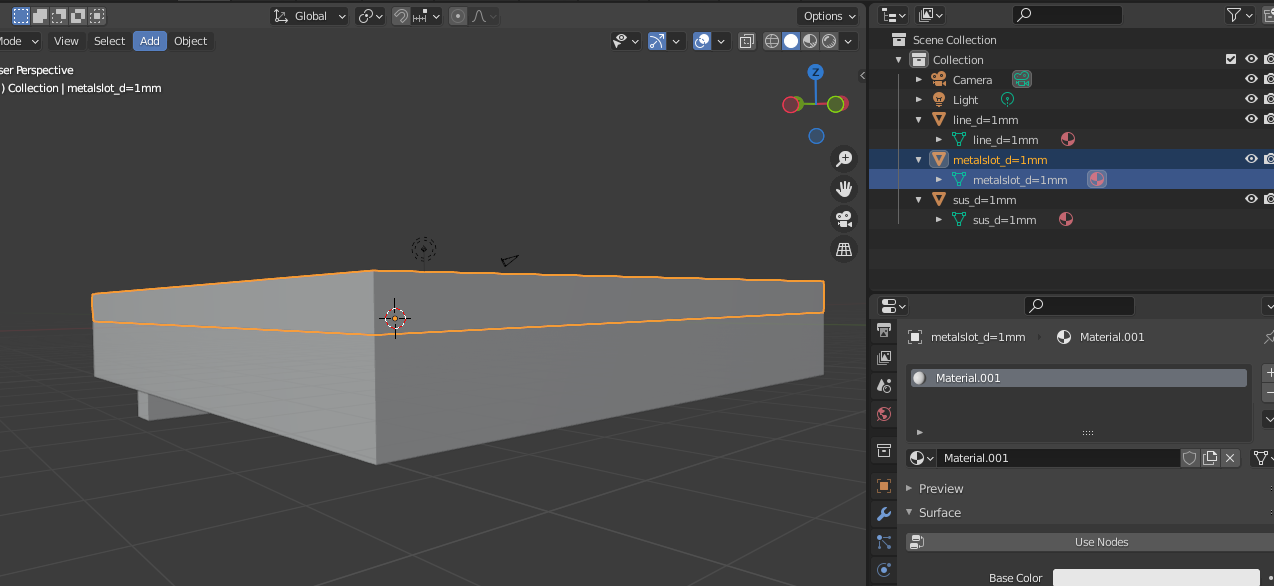Open the Object properties tab icon
Image resolution: width=1274 pixels, height=586 pixels.
coord(883,486)
